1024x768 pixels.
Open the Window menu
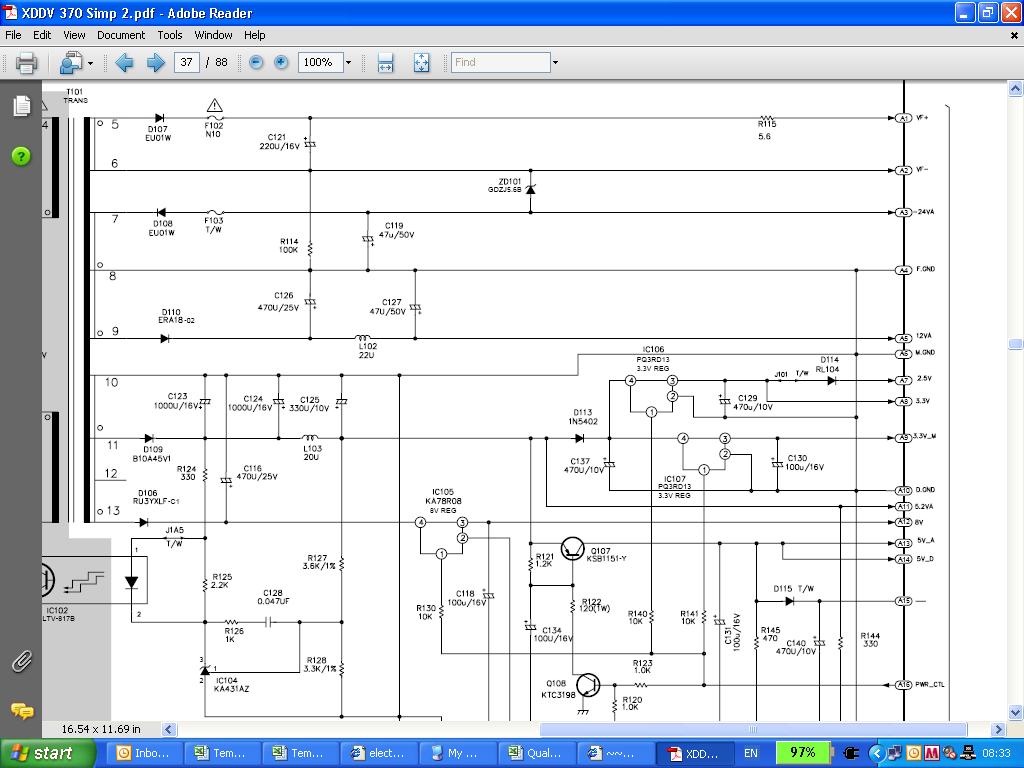click(213, 35)
